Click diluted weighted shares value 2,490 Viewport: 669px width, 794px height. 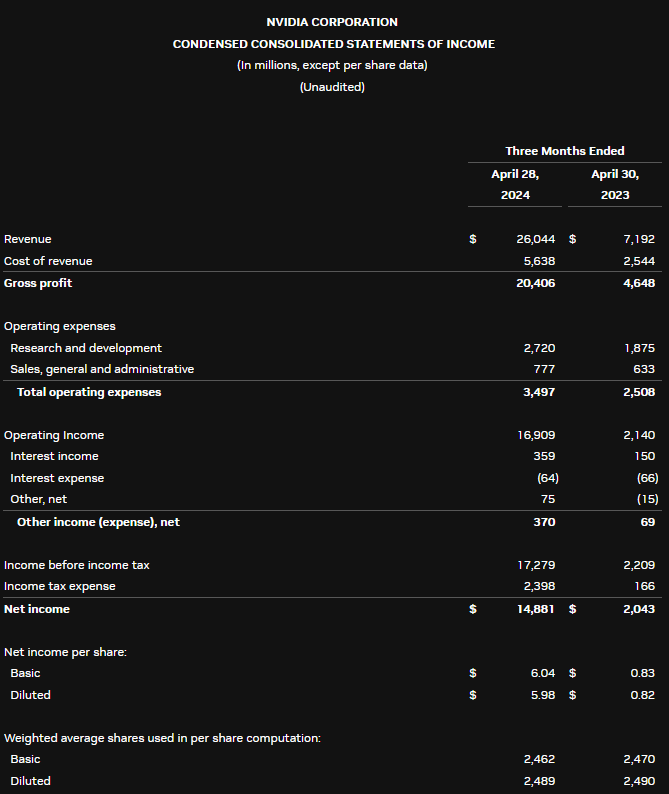click(639, 781)
